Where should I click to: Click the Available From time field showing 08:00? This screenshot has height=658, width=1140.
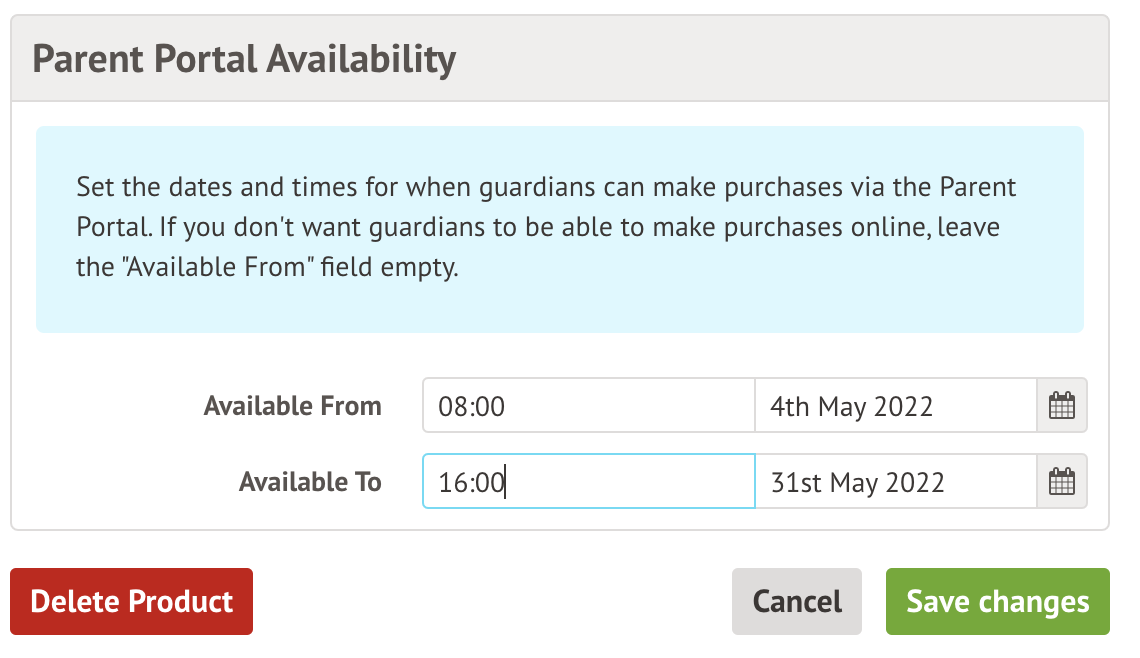[x=588, y=406]
